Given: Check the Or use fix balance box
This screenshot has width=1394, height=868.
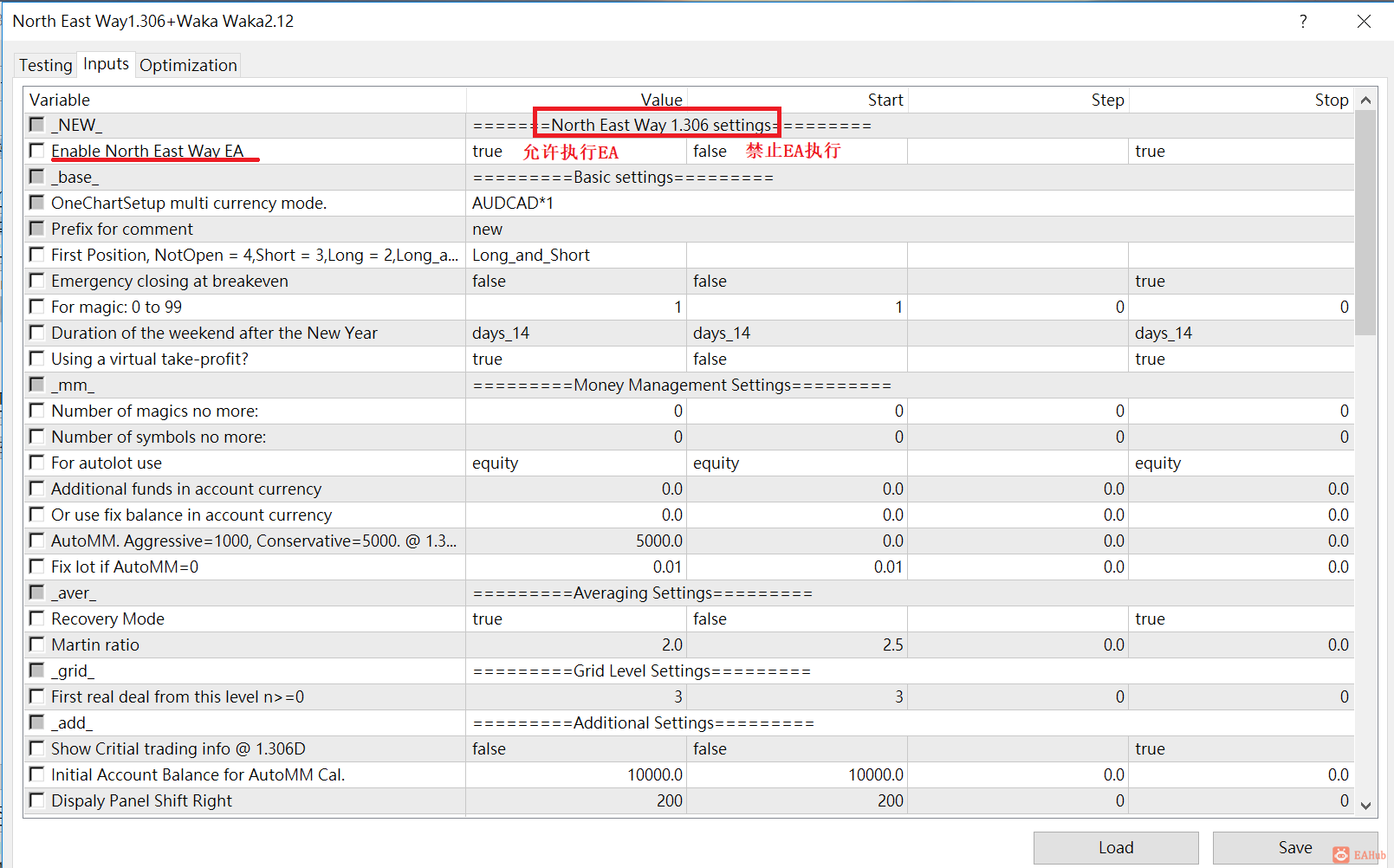Looking at the screenshot, I should click(37, 515).
